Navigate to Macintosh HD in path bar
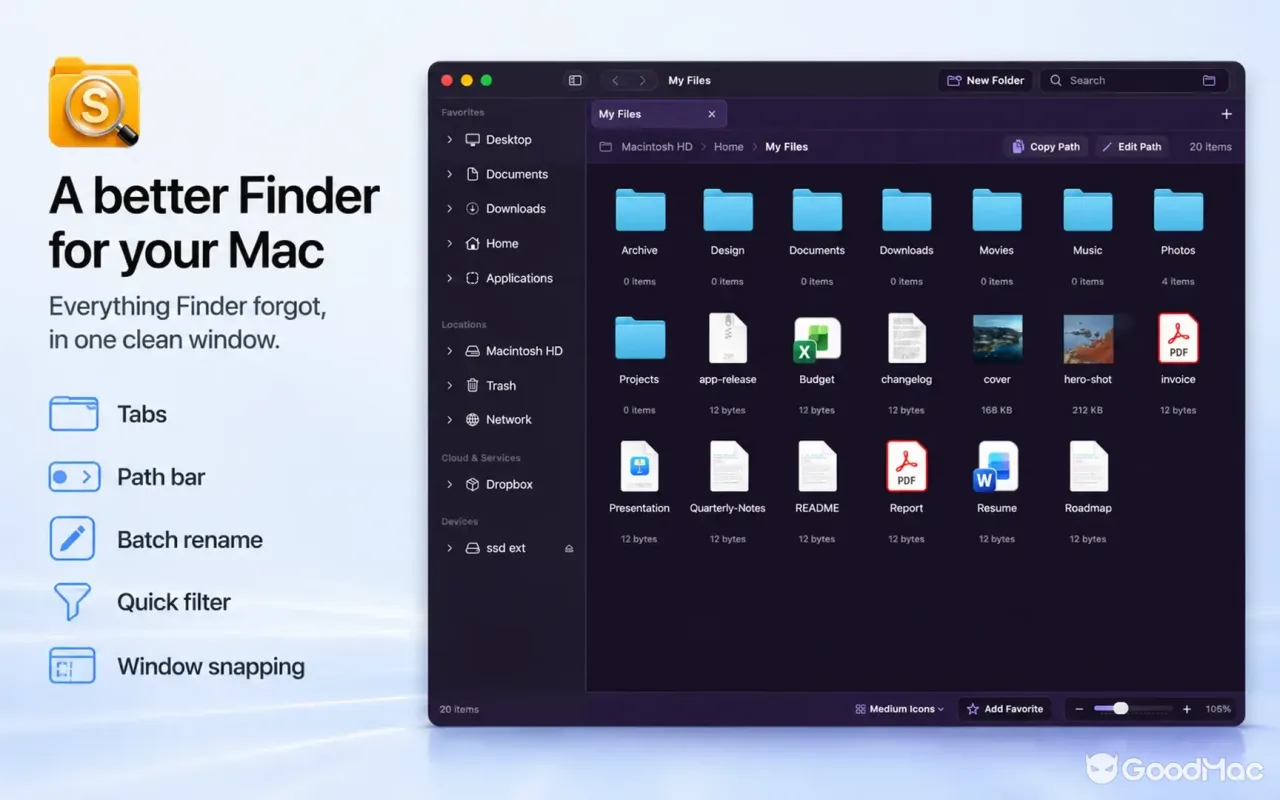Screen dimensions: 1280x800 point(656,147)
